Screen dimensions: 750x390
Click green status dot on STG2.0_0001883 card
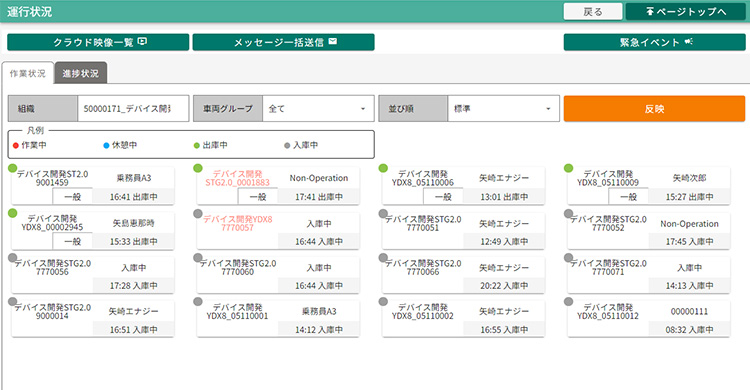pos(198,168)
